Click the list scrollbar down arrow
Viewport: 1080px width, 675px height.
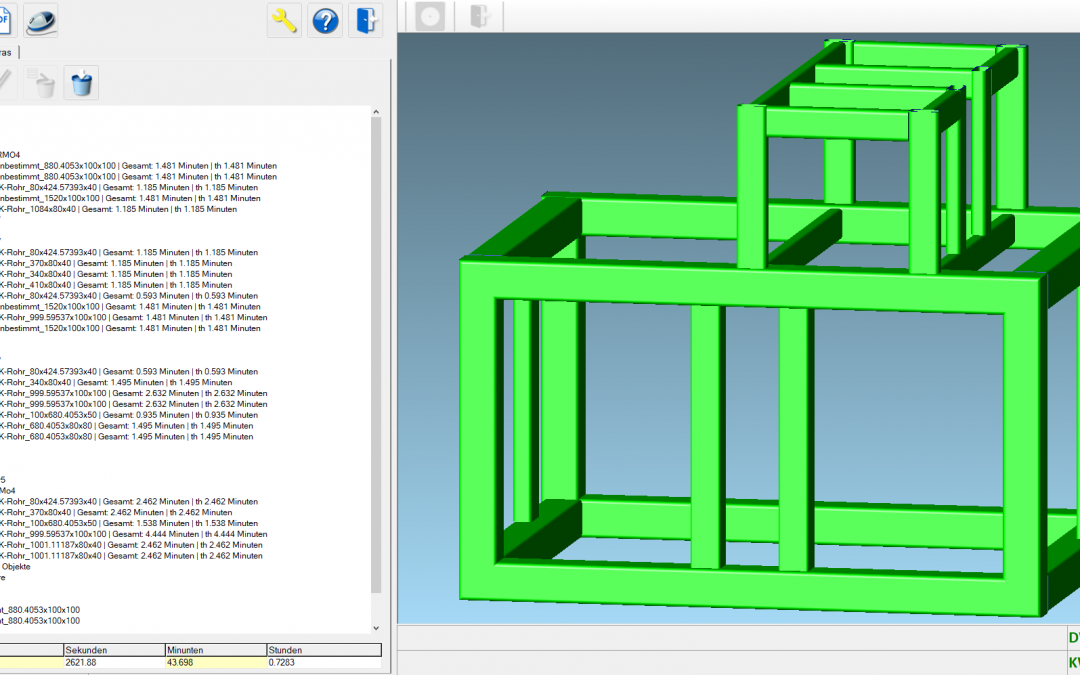tap(376, 628)
